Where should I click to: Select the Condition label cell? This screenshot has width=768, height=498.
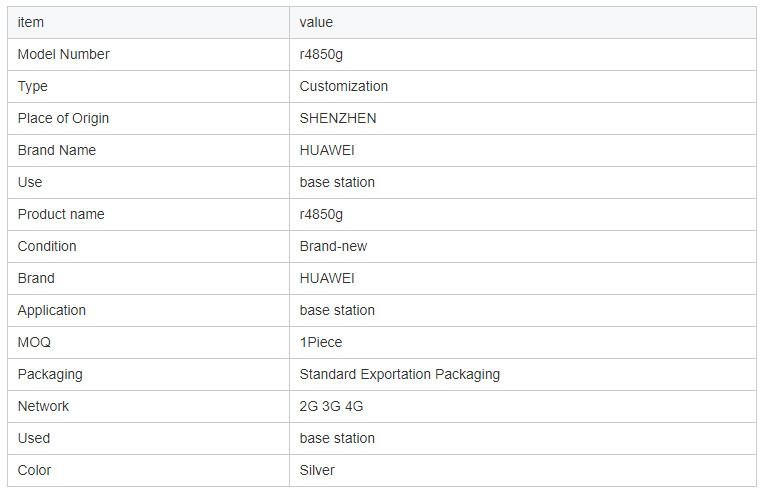pyautogui.click(x=47, y=246)
